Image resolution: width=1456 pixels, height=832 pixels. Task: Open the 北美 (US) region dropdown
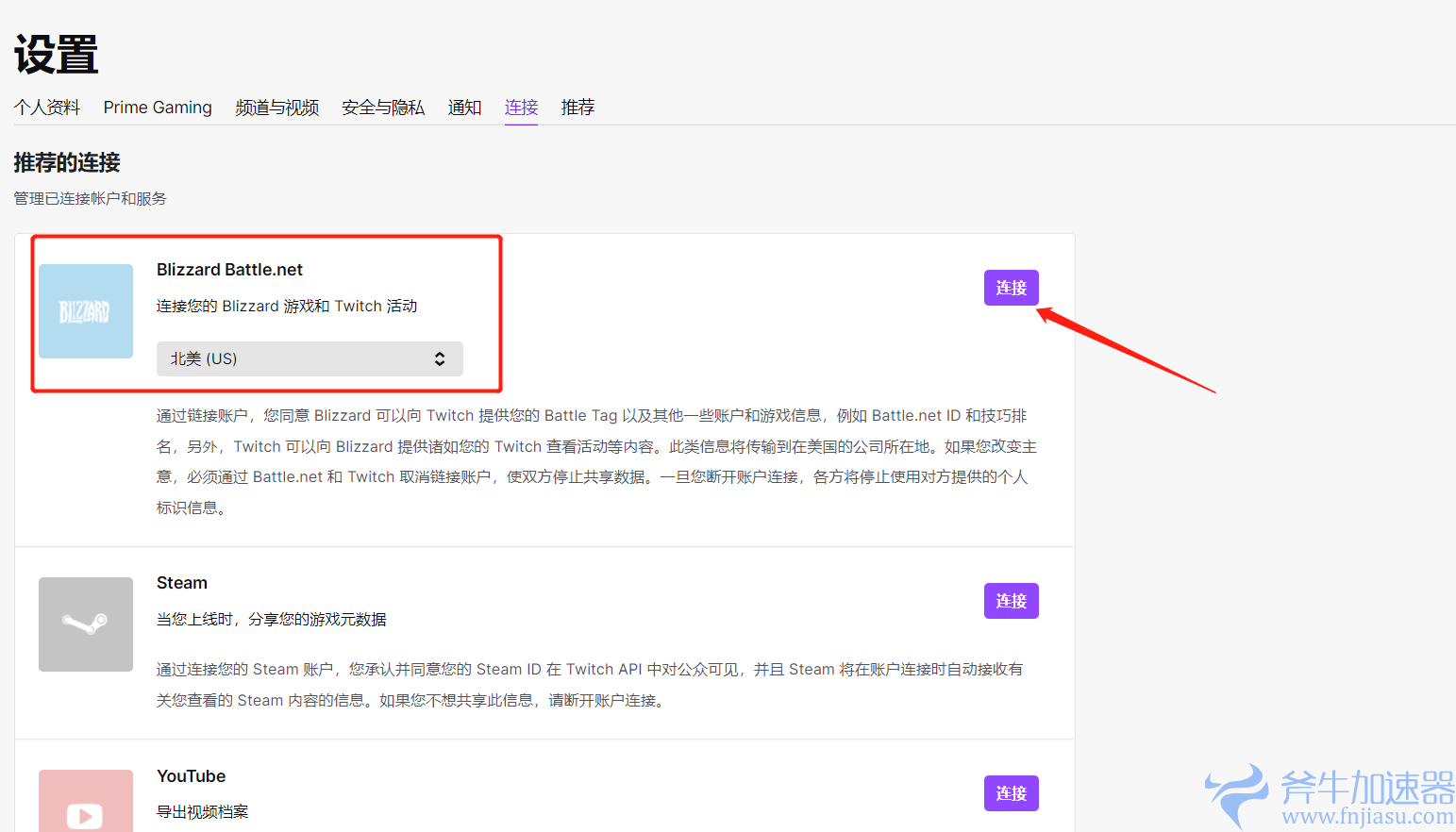(310, 358)
